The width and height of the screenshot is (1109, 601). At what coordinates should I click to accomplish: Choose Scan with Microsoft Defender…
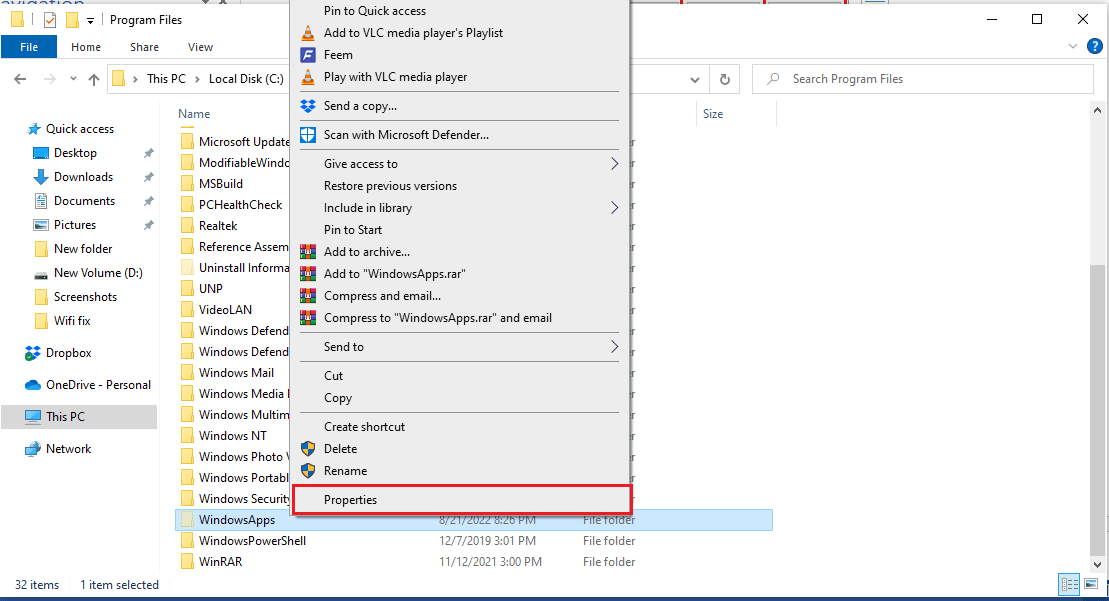(x=406, y=135)
